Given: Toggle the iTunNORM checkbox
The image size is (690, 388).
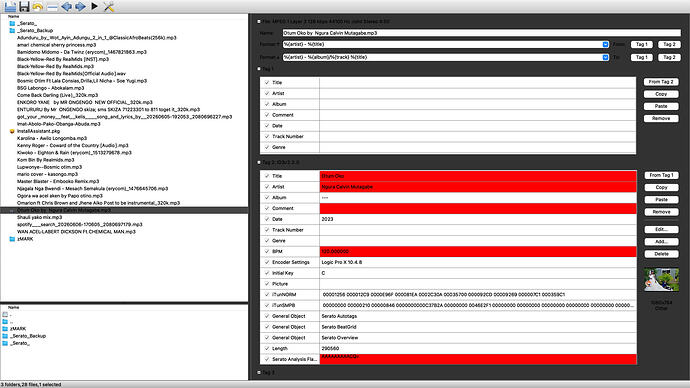Looking at the screenshot, I should [267, 294].
